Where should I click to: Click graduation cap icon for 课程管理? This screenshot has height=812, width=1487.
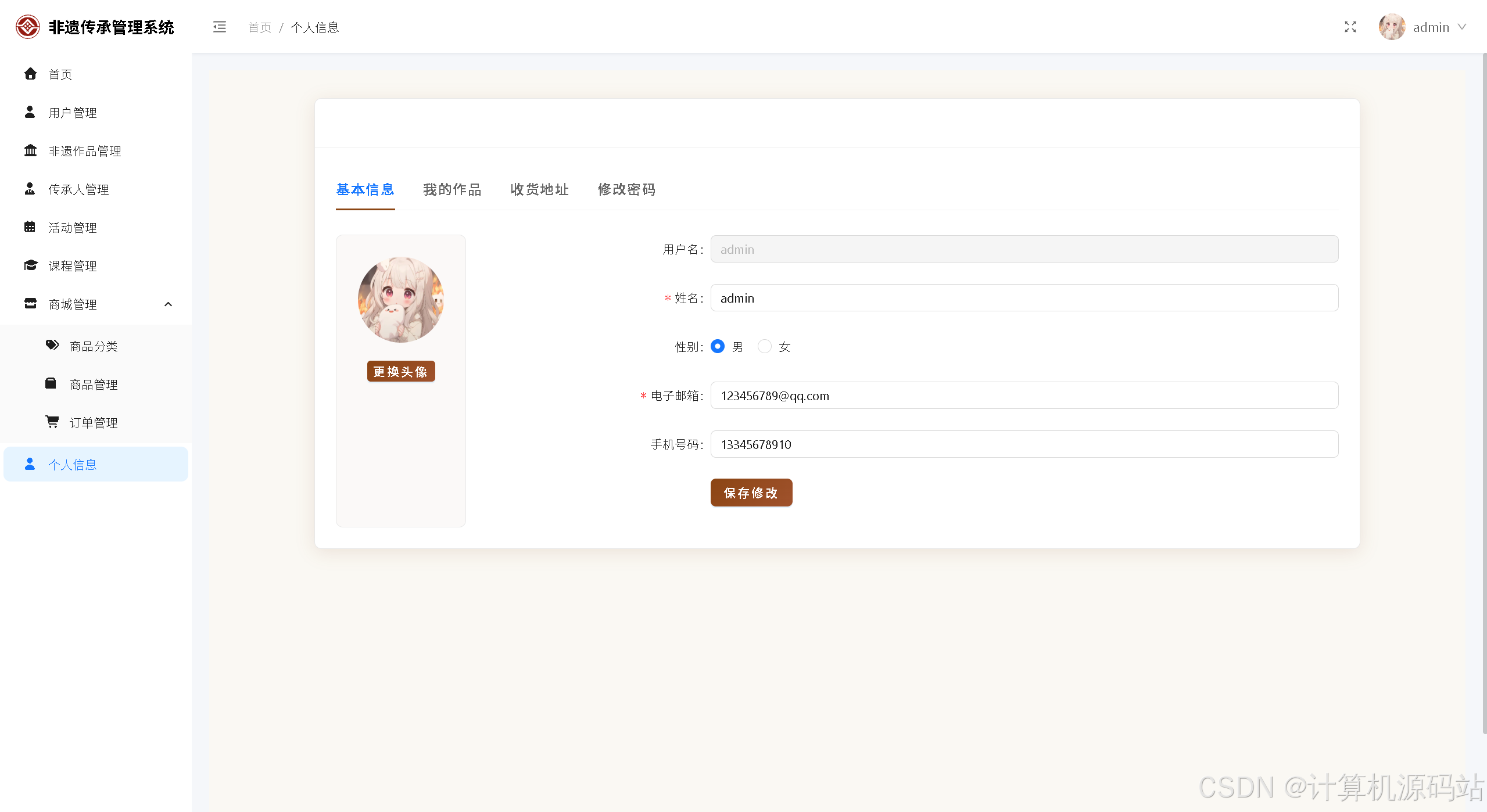point(30,265)
